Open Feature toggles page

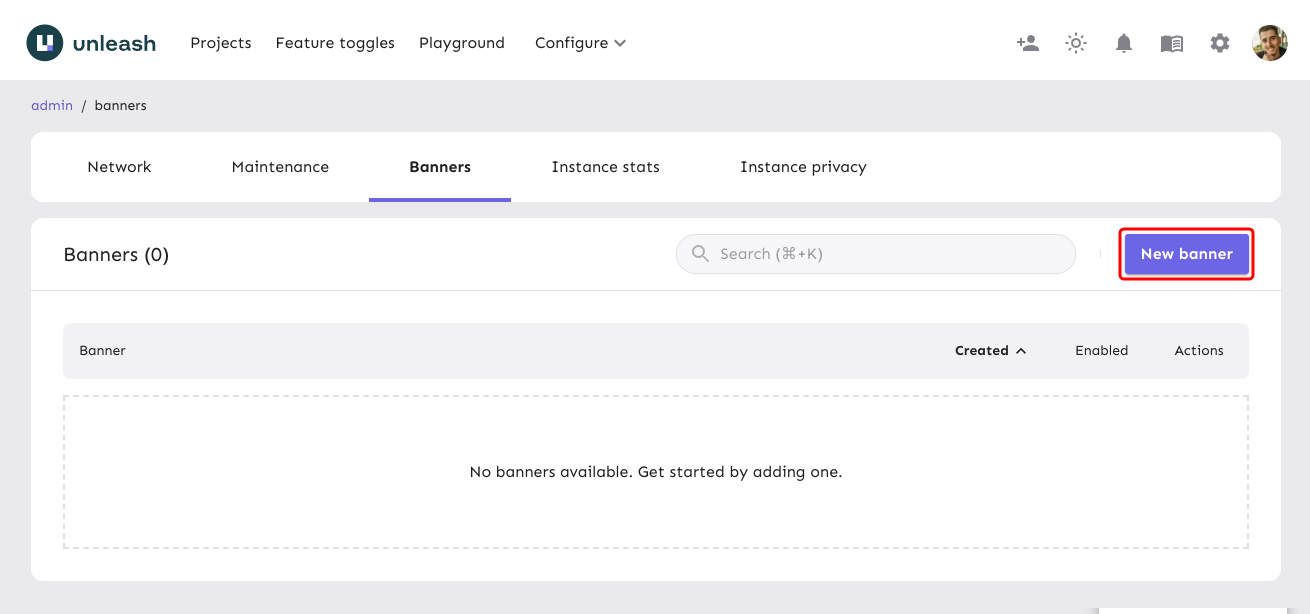(x=335, y=43)
